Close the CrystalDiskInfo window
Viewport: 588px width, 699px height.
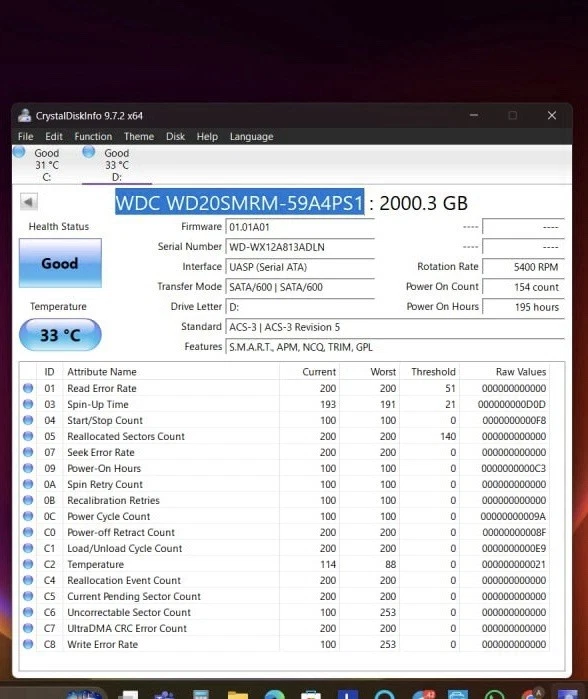552,115
